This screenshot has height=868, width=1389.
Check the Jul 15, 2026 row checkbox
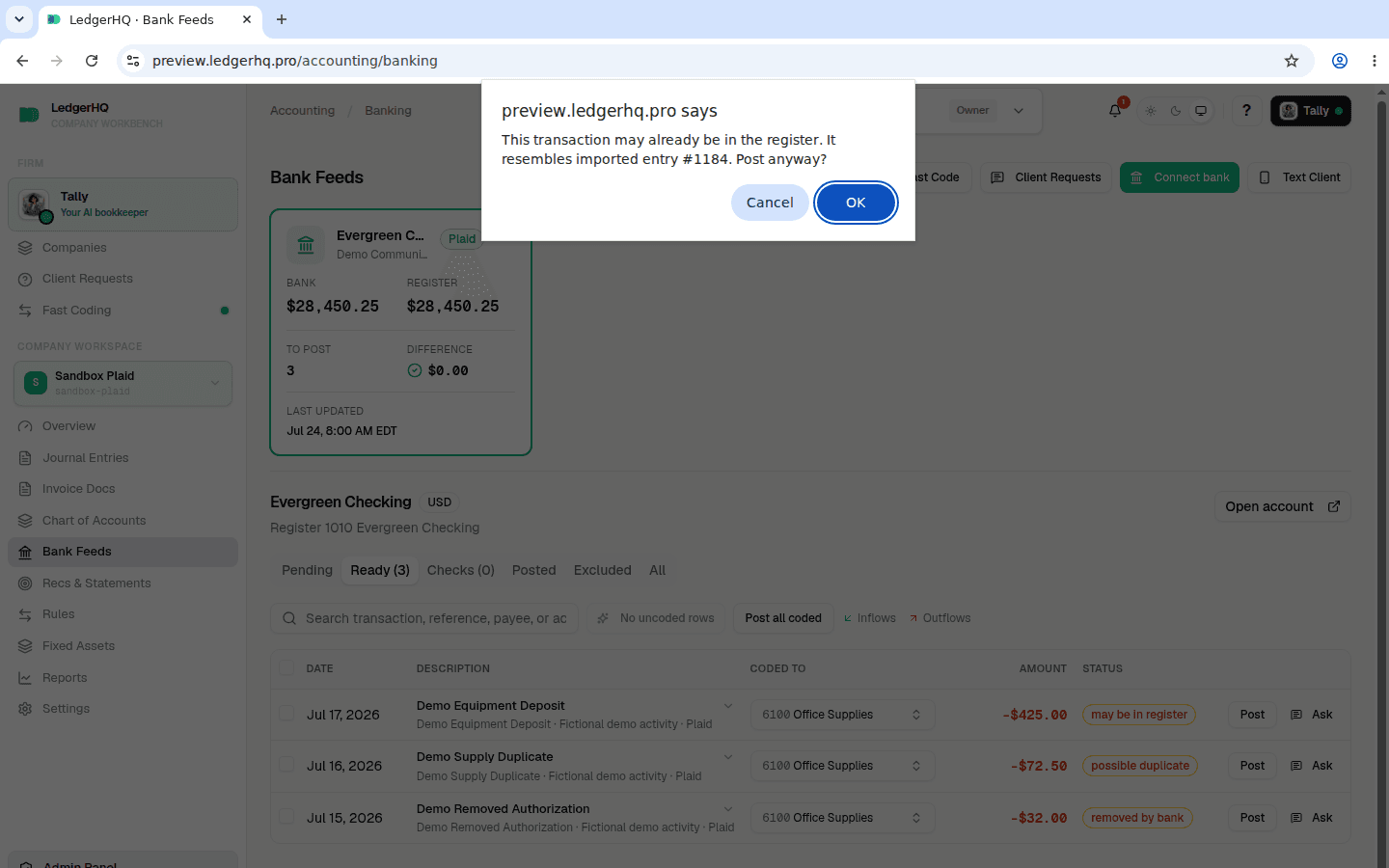(286, 817)
